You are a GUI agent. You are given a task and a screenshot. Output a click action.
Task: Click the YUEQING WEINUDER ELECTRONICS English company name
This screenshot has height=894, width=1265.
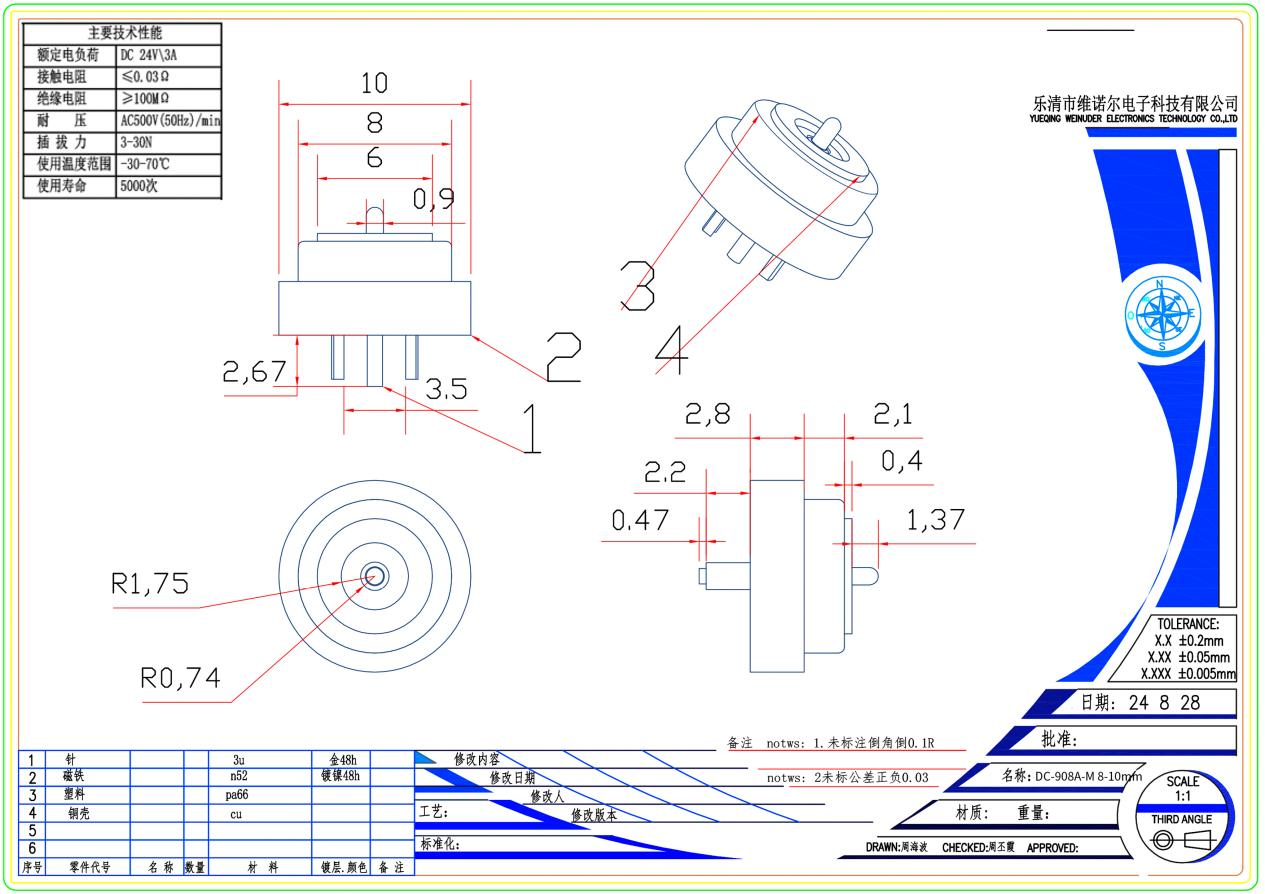point(1134,118)
